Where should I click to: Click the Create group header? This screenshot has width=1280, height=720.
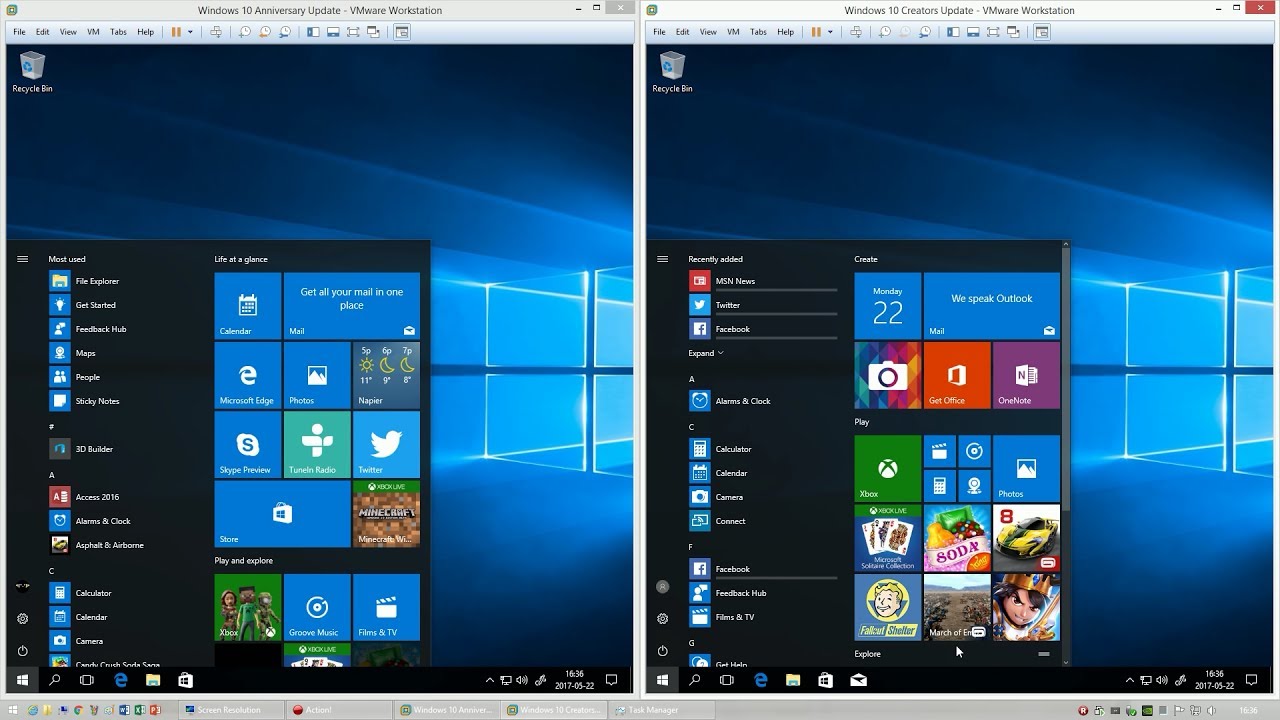point(866,259)
